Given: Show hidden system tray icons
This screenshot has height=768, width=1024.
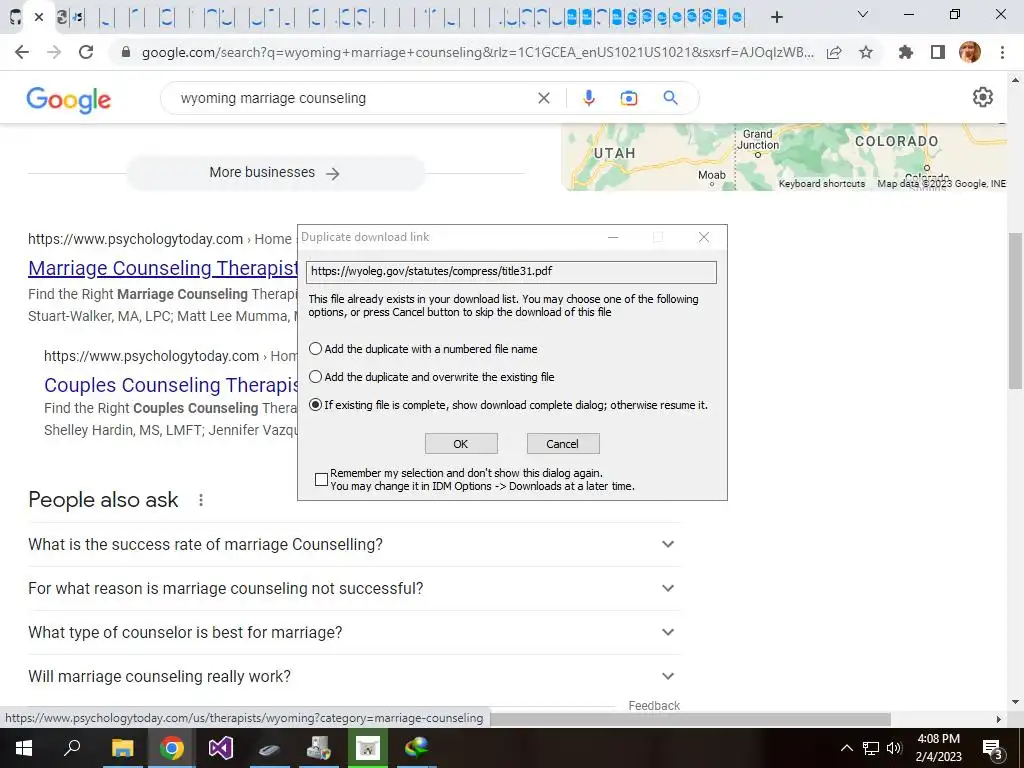Looking at the screenshot, I should point(846,748).
